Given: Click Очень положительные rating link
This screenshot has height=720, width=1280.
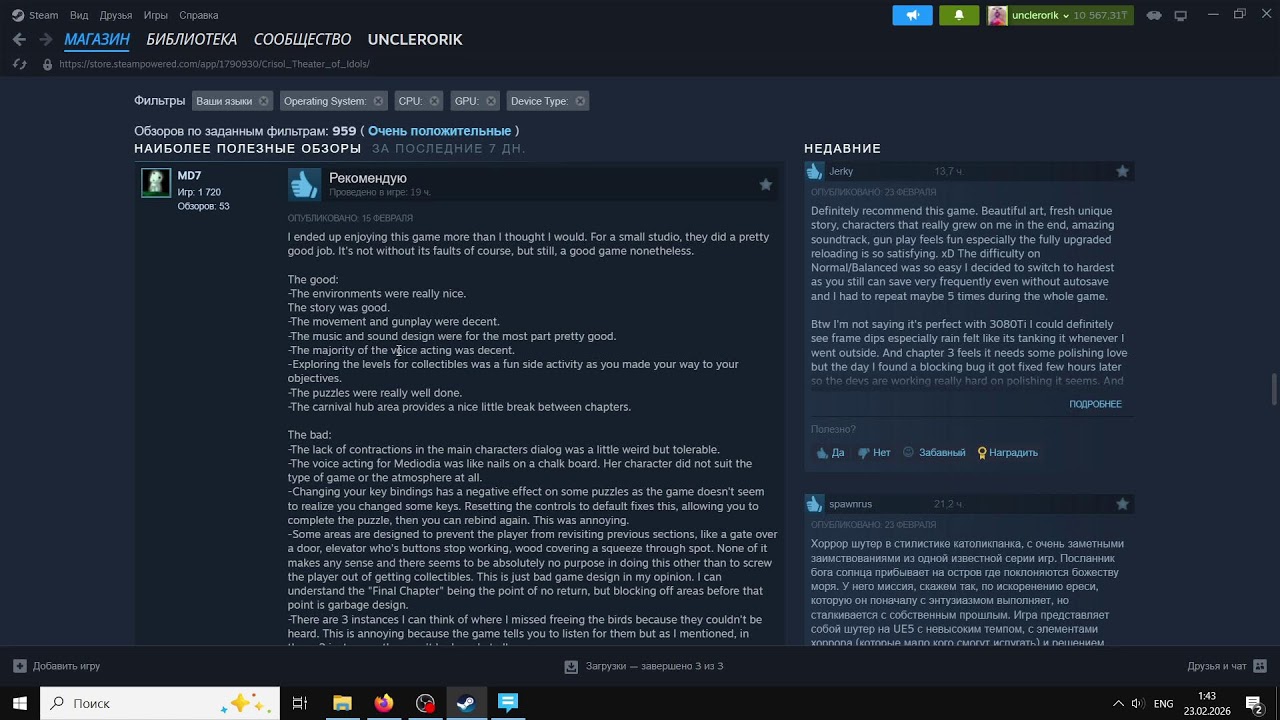Looking at the screenshot, I should point(439,131).
